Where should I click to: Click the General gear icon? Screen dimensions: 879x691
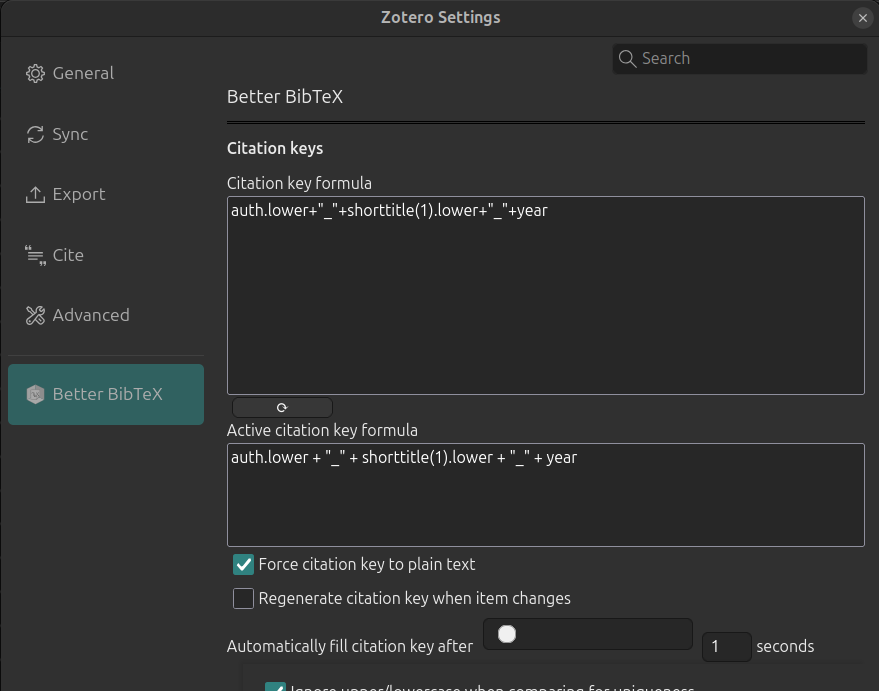point(36,73)
